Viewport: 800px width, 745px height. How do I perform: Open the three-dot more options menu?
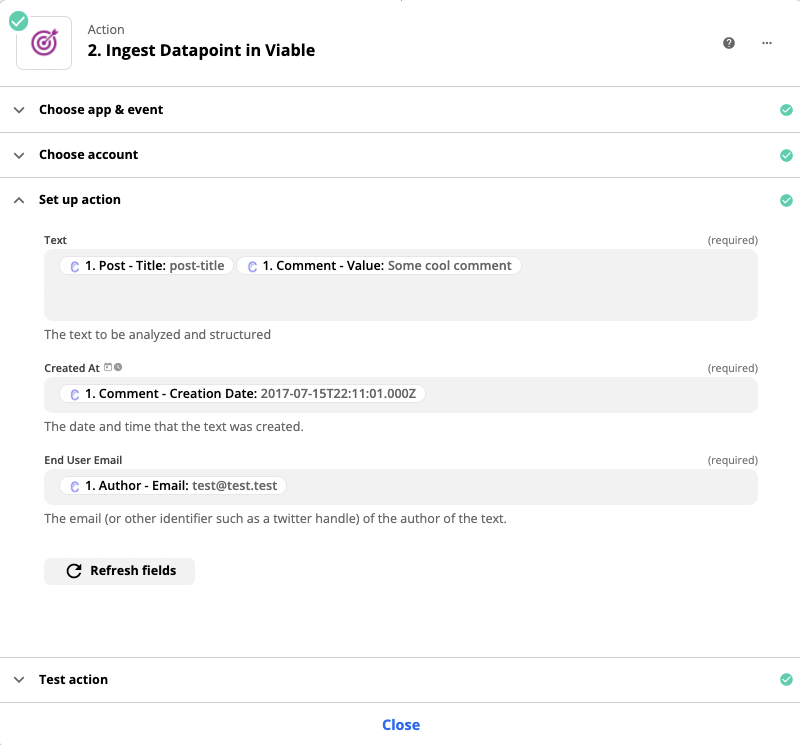pyautogui.click(x=767, y=43)
